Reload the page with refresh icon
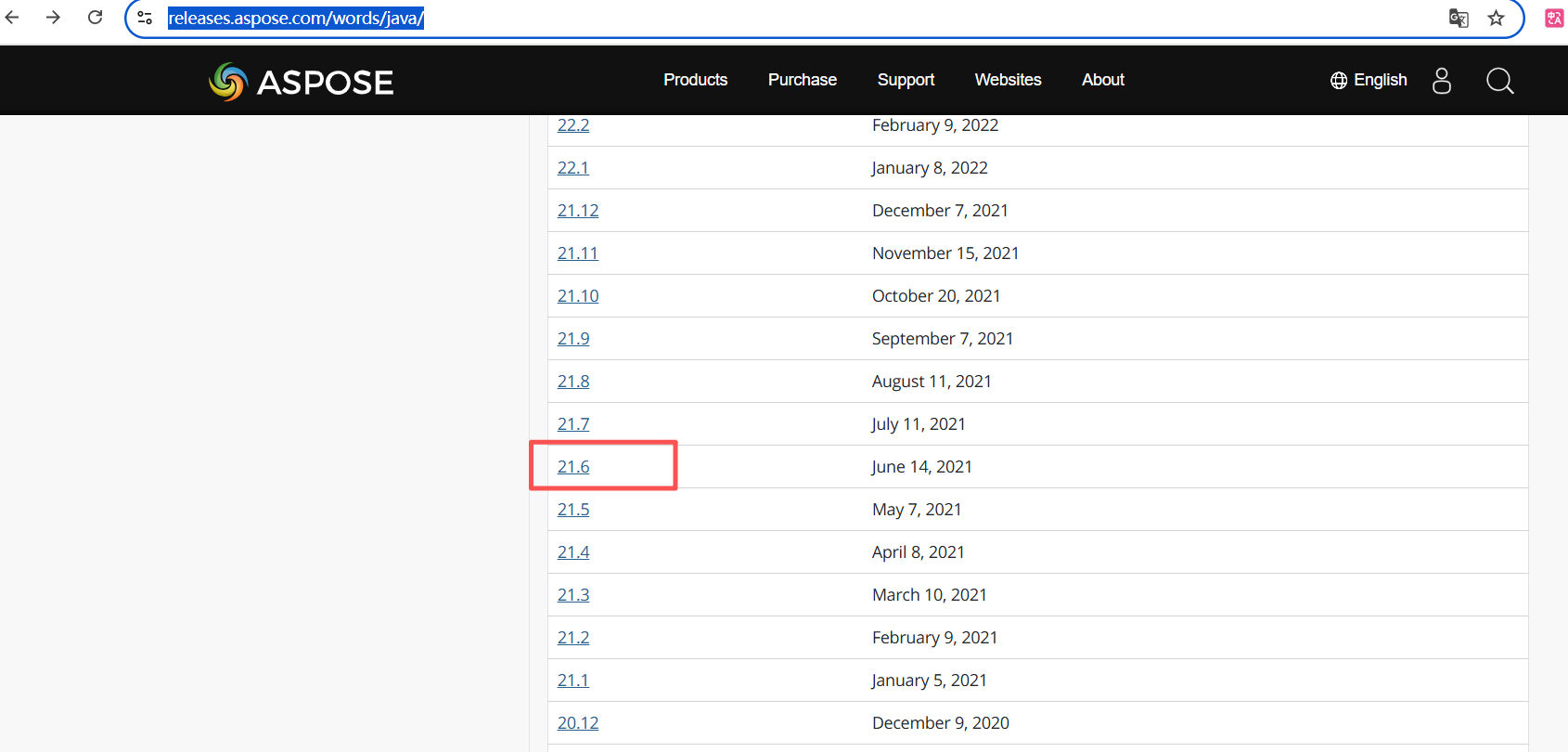The image size is (1568, 752). pyautogui.click(x=95, y=18)
